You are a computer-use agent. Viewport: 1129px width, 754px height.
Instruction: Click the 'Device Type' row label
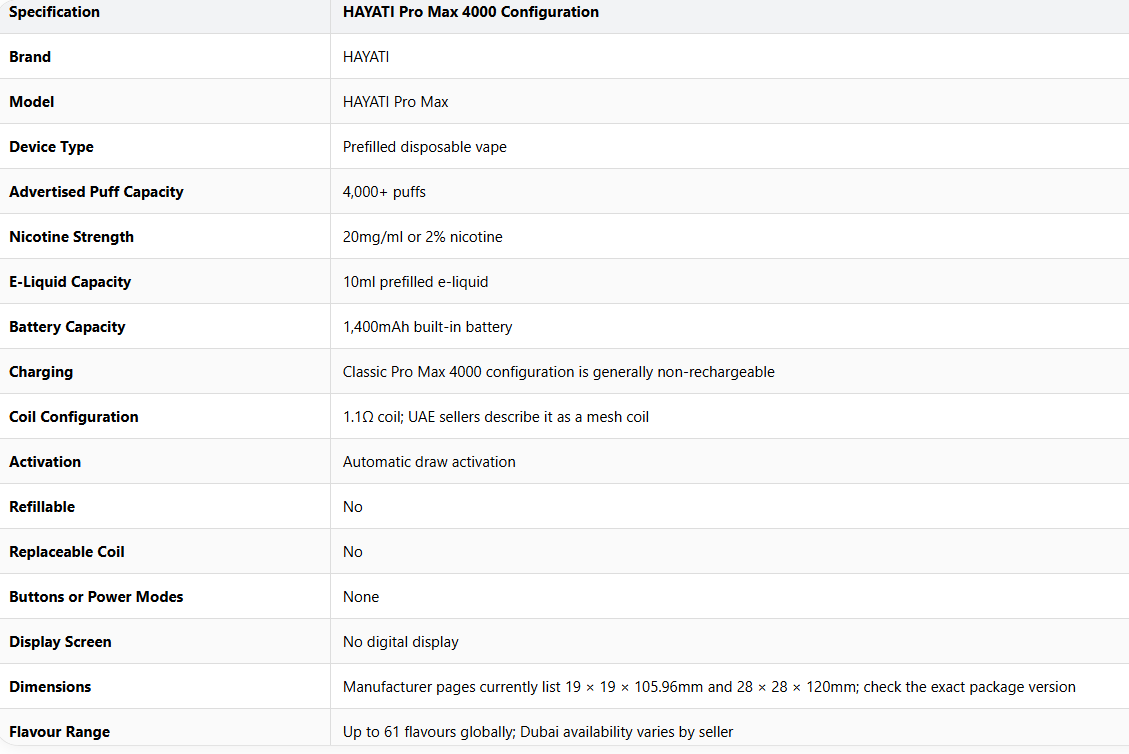point(51,147)
